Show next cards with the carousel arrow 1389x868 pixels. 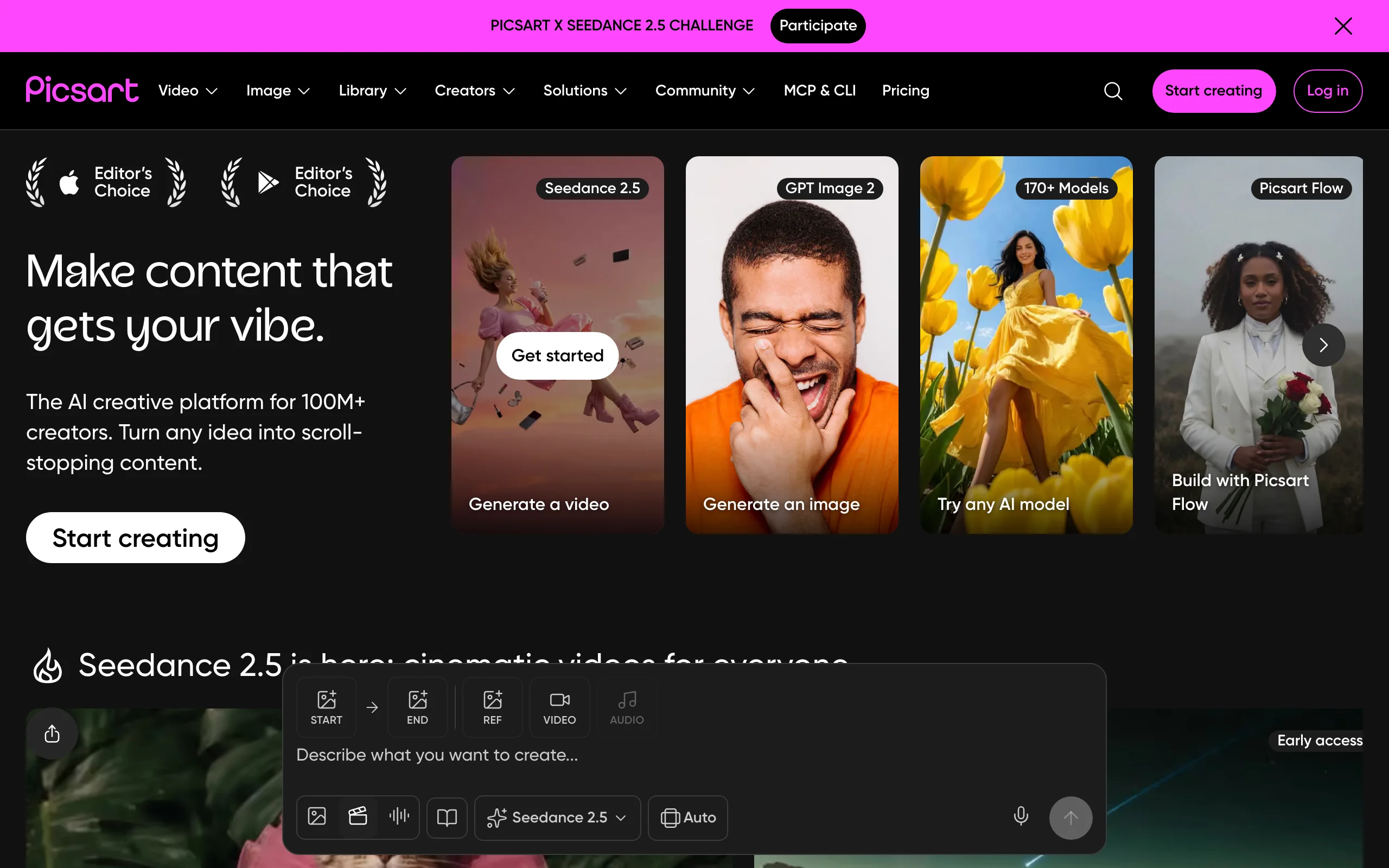[x=1323, y=345]
